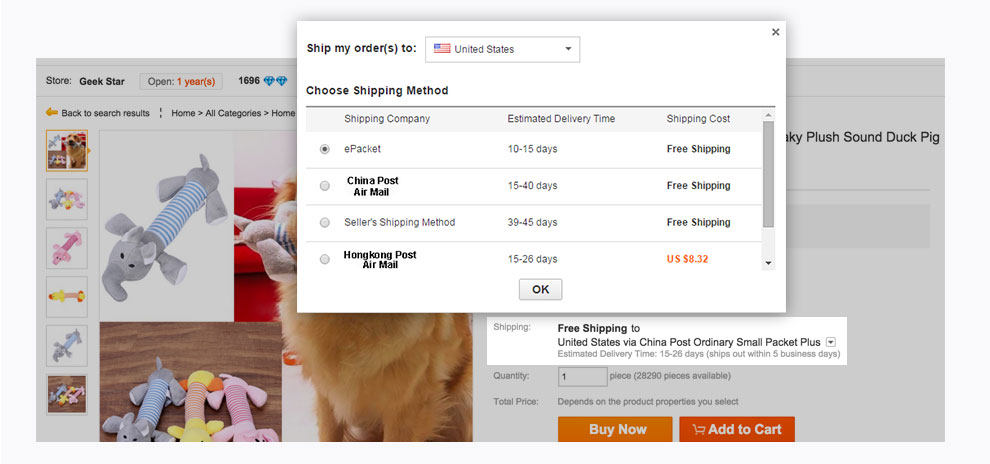This screenshot has width=990, height=464.
Task: Open the Home breadcrumb link
Action: 183,113
